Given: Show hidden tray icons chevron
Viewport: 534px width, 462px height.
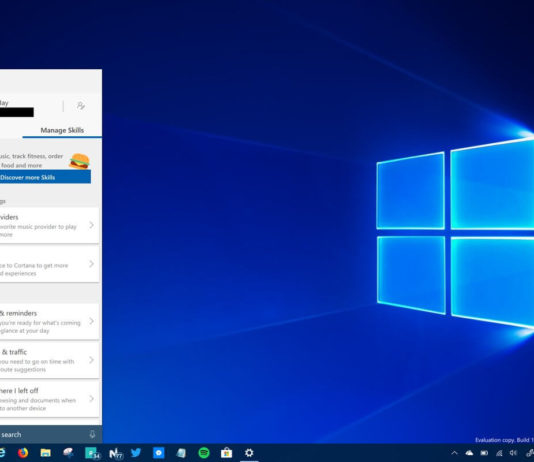Looking at the screenshot, I should [x=454, y=453].
